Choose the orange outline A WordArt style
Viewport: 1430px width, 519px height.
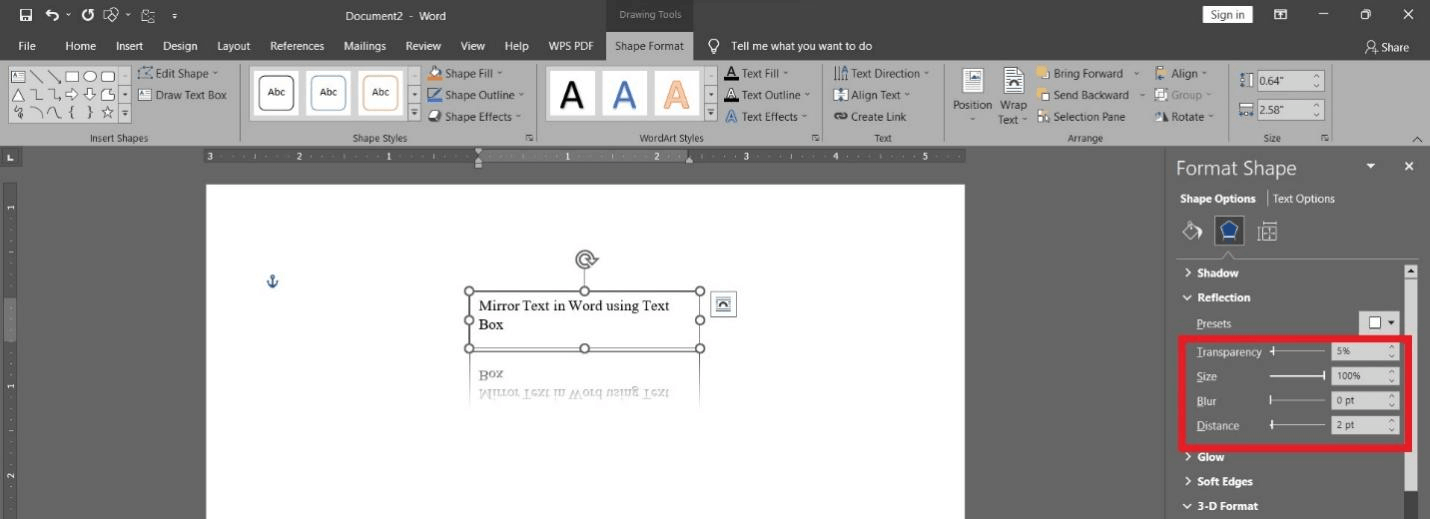tap(677, 95)
